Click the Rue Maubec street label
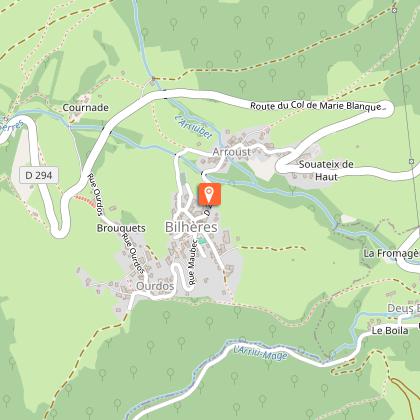The image size is (420, 420). coord(192,262)
